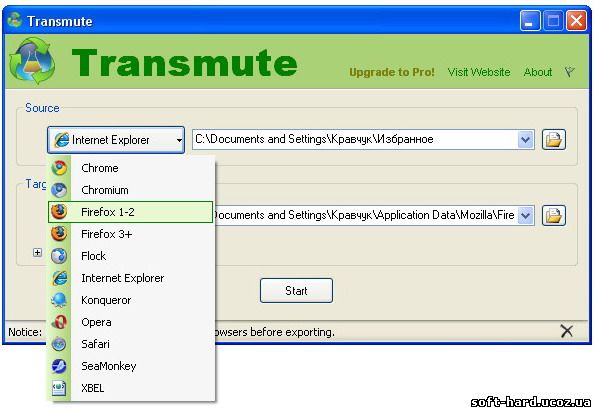Select the Safari compass icon
Viewport: 596px width, 412px height.
pos(59,344)
